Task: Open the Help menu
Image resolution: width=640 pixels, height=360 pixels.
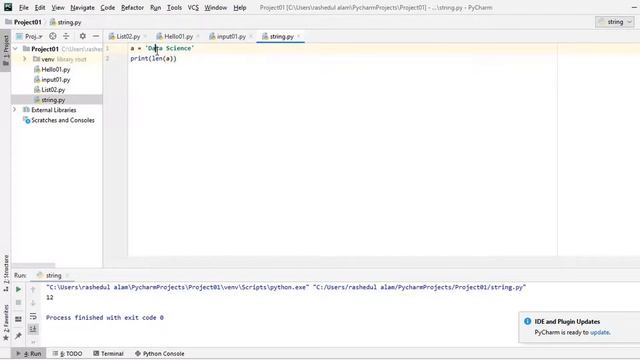Action: (x=240, y=7)
